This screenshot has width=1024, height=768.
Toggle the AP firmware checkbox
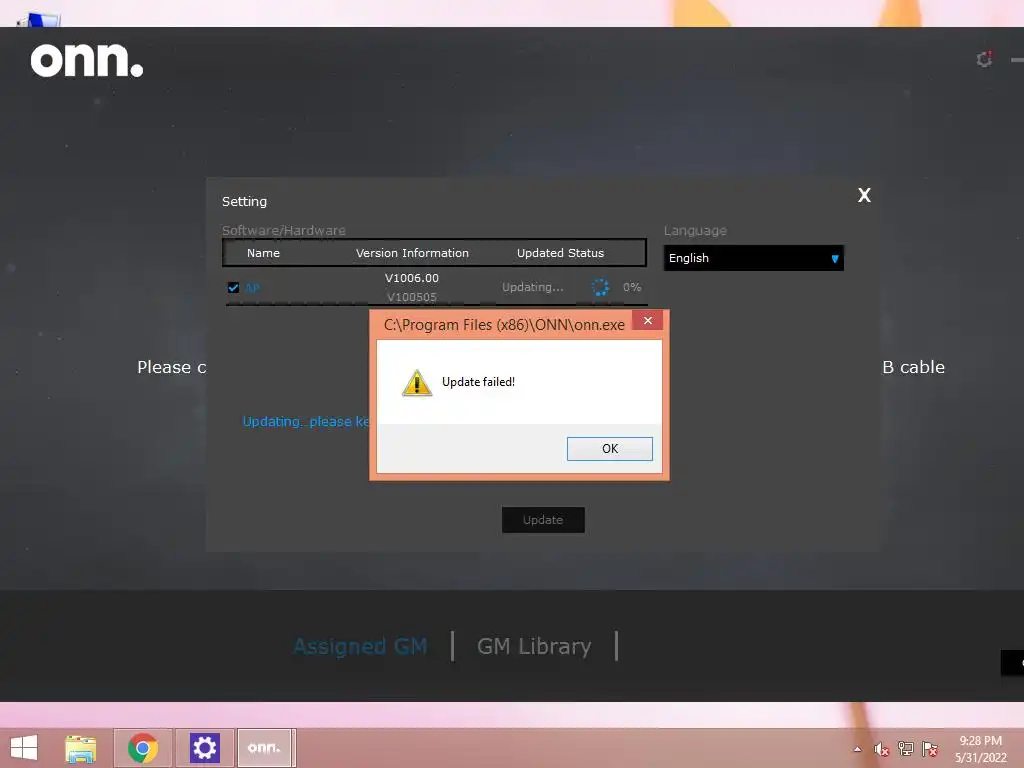[x=233, y=287]
